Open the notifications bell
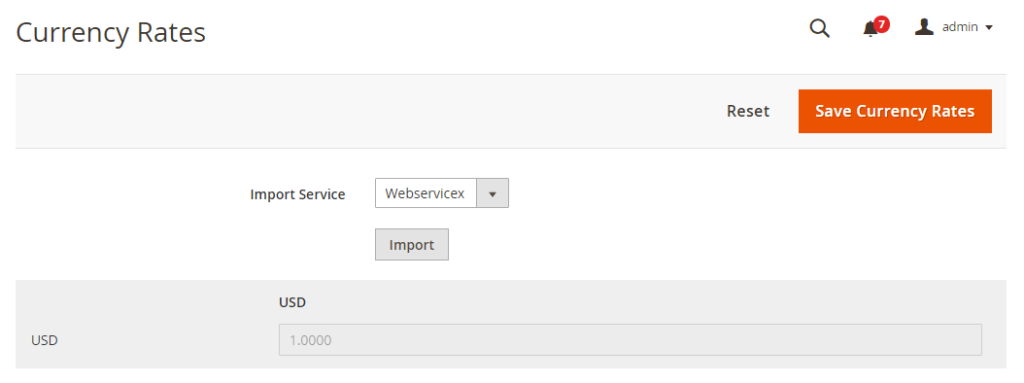The image size is (1024, 383). tap(870, 29)
